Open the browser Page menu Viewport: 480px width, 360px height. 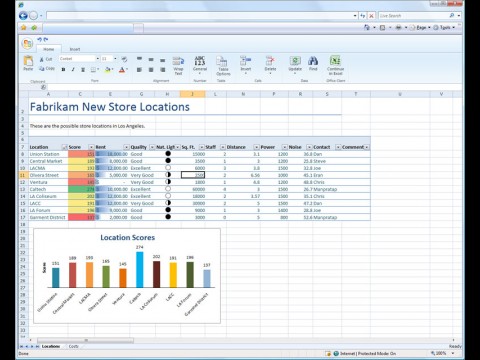(x=421, y=28)
